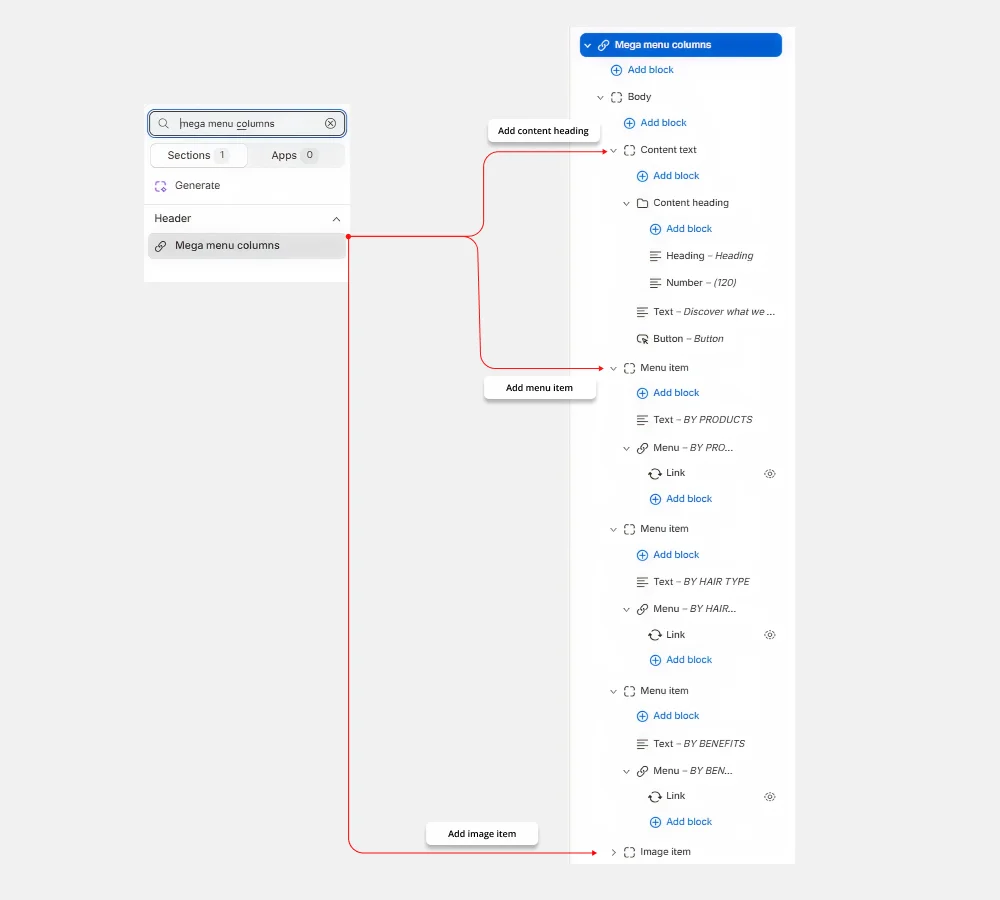Click inside the mega menu columns search field
Viewport: 1000px width, 900px height.
(x=247, y=124)
